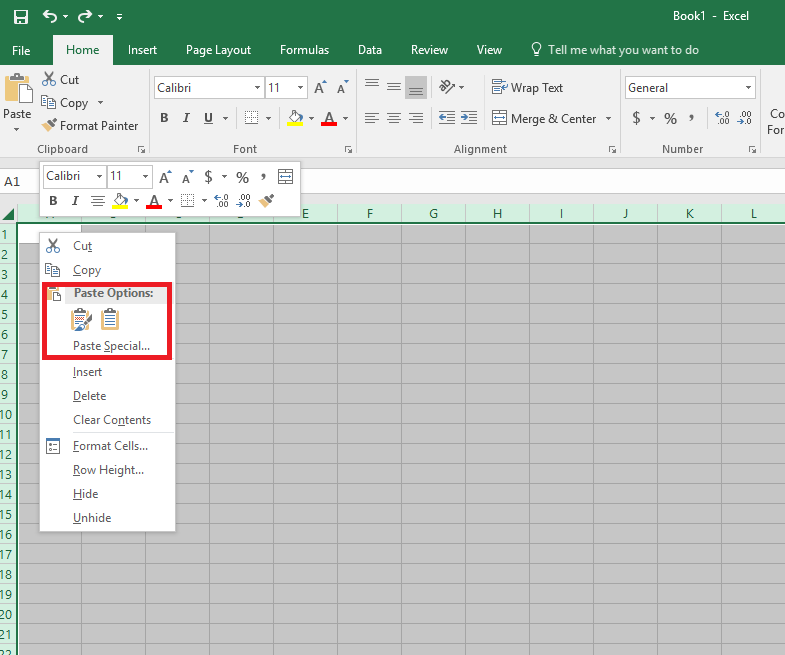Click the Merge & Center button
The image size is (785, 655).
544,119
